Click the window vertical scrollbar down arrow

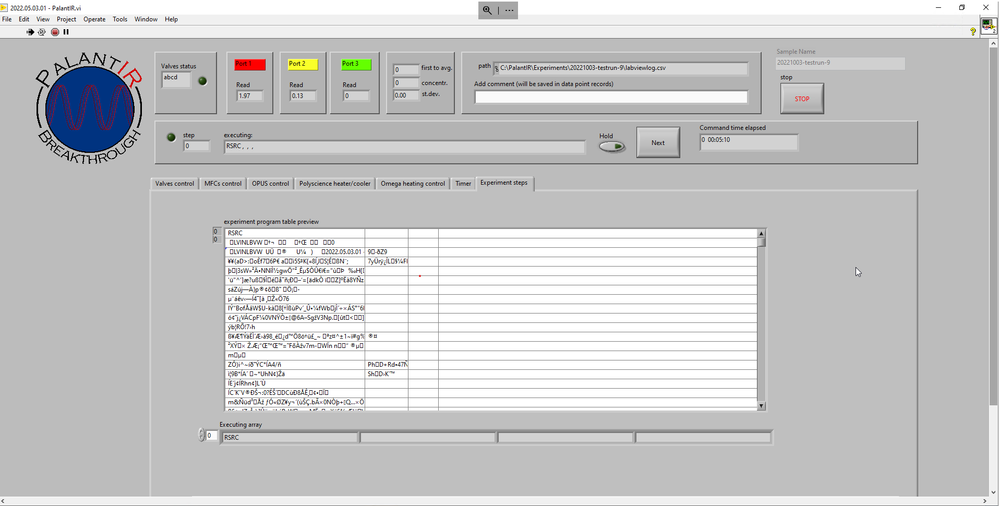click(994, 492)
